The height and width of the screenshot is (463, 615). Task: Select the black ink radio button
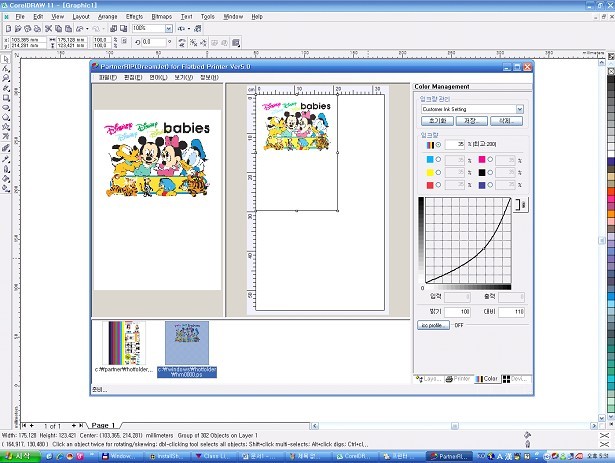click(490, 172)
